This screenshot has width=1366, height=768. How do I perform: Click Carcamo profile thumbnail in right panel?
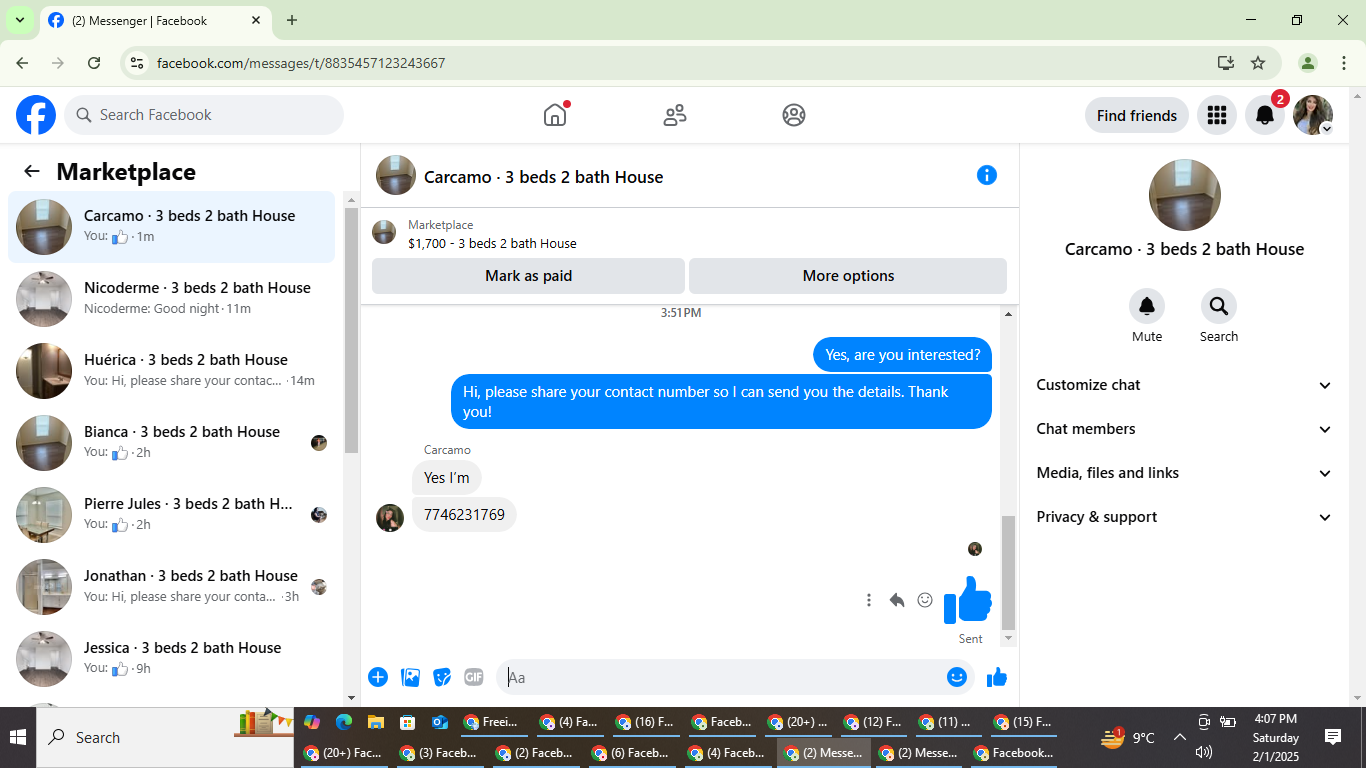(1184, 195)
